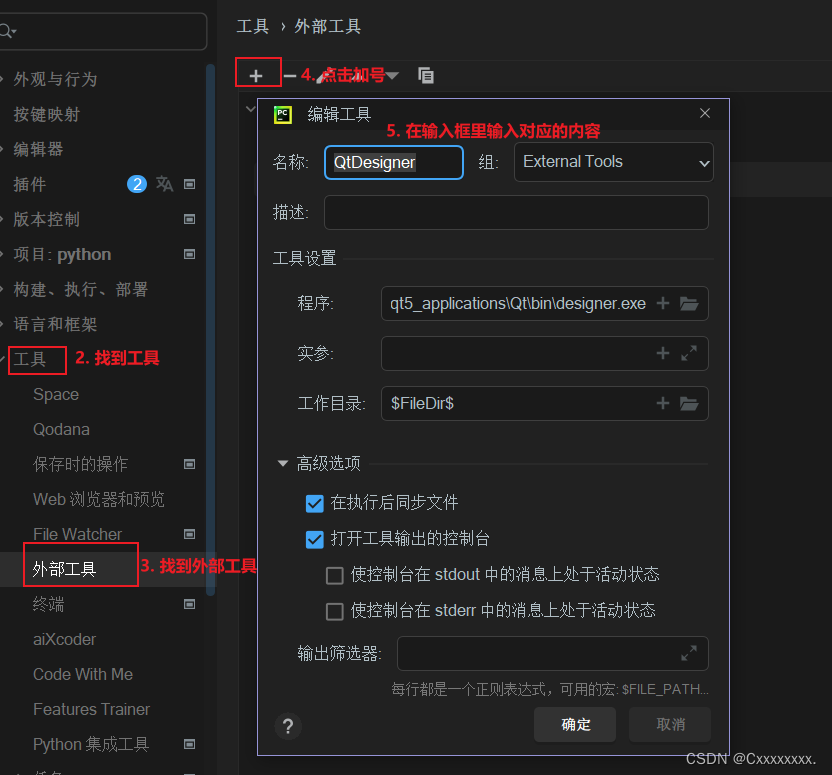The height and width of the screenshot is (775, 832).
Task: Open 终端 settings page
Action: tap(48, 604)
